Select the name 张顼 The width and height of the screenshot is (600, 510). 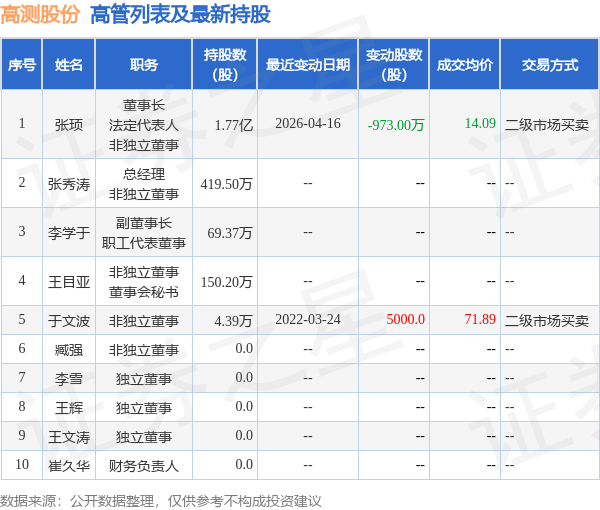[x=69, y=124]
